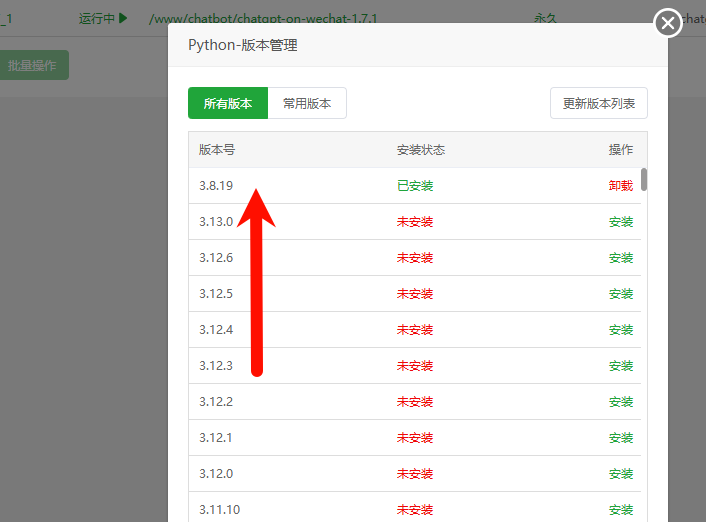
Task: Click 未安装 status for 3.12.6
Action: point(415,258)
